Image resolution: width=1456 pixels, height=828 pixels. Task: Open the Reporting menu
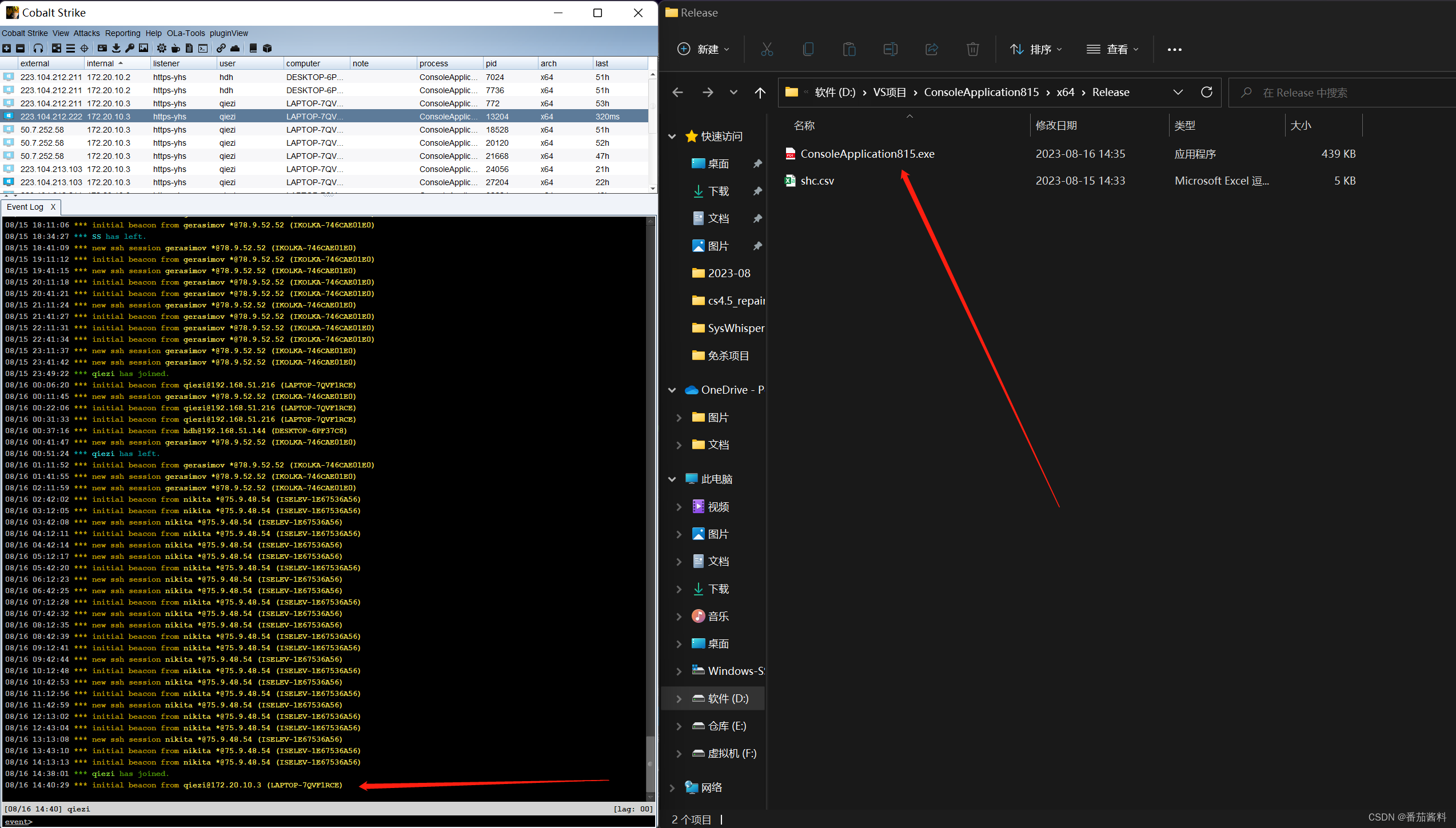(122, 33)
